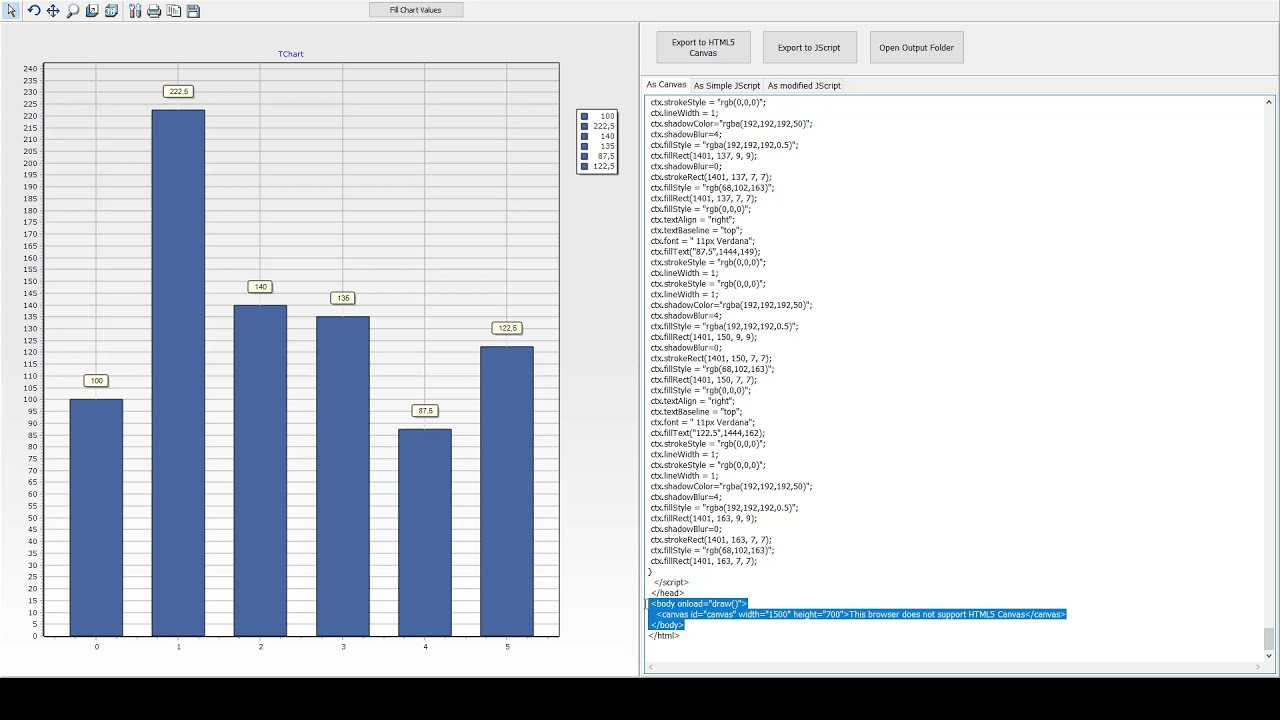Screen dimensions: 1280x720
Task: Toggle the 3D view icon
Action: click(111, 11)
